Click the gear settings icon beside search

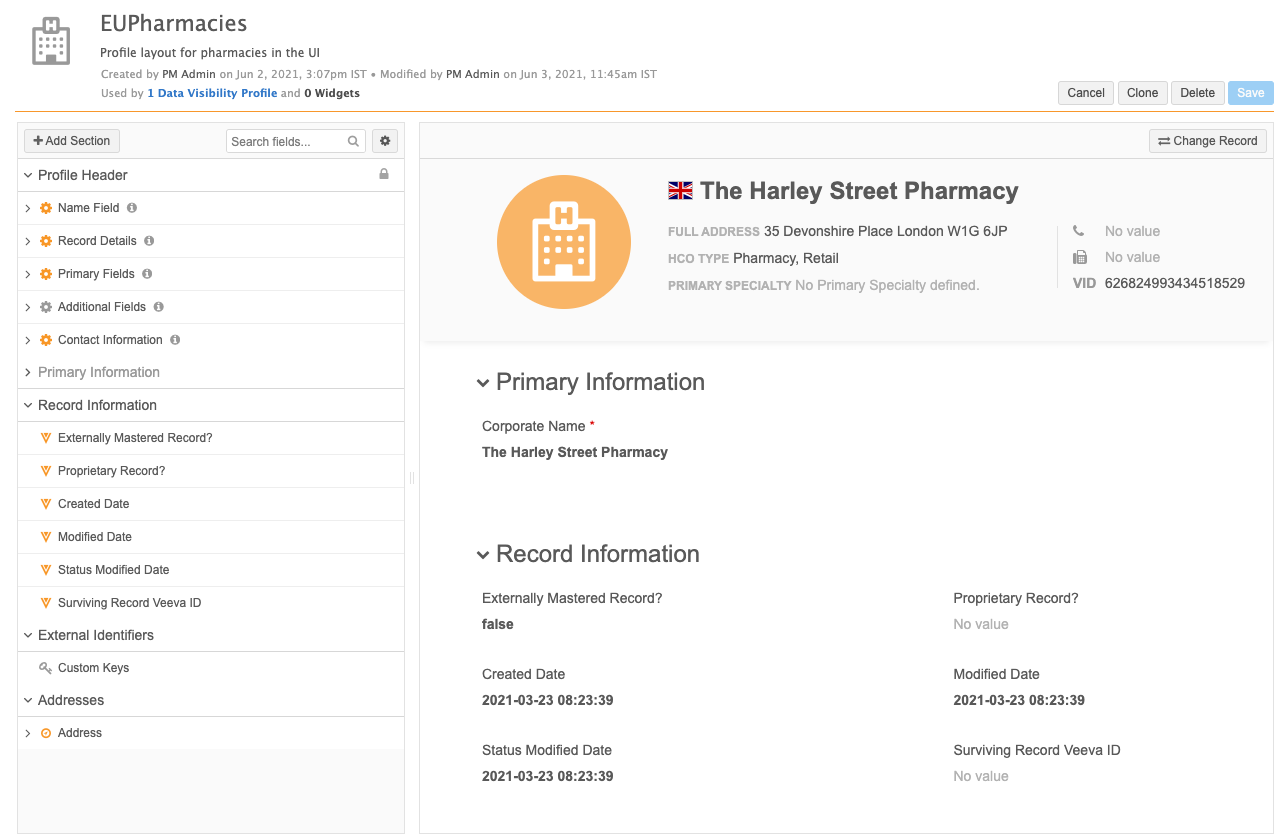[x=384, y=141]
